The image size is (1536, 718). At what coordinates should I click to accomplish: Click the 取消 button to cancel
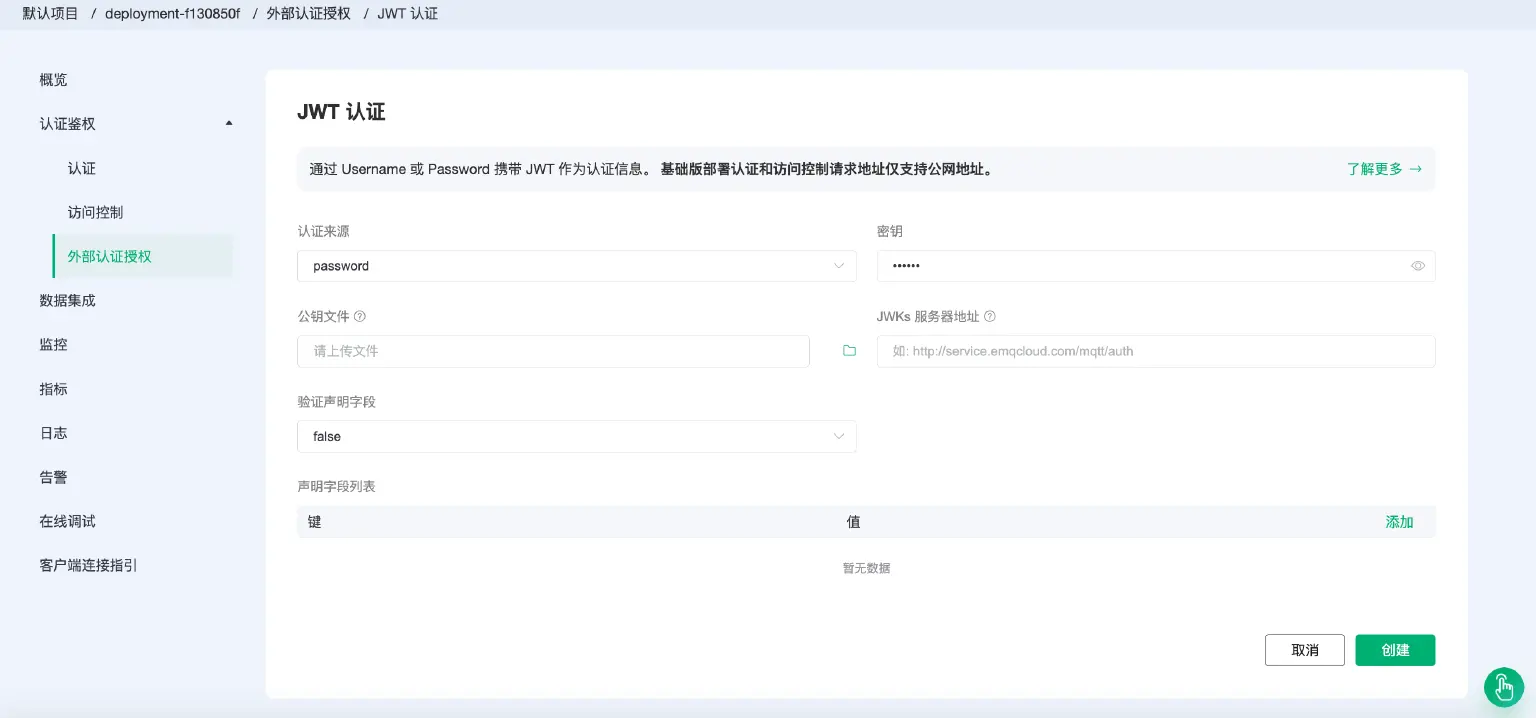1304,649
